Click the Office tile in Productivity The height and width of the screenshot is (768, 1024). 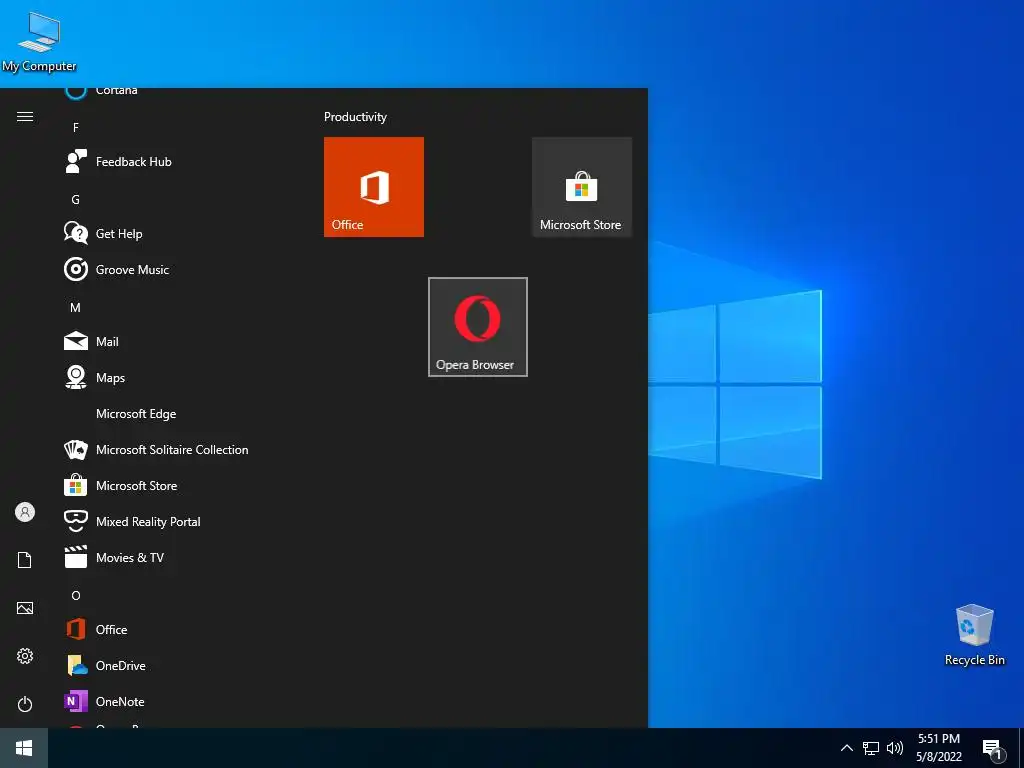click(x=374, y=187)
